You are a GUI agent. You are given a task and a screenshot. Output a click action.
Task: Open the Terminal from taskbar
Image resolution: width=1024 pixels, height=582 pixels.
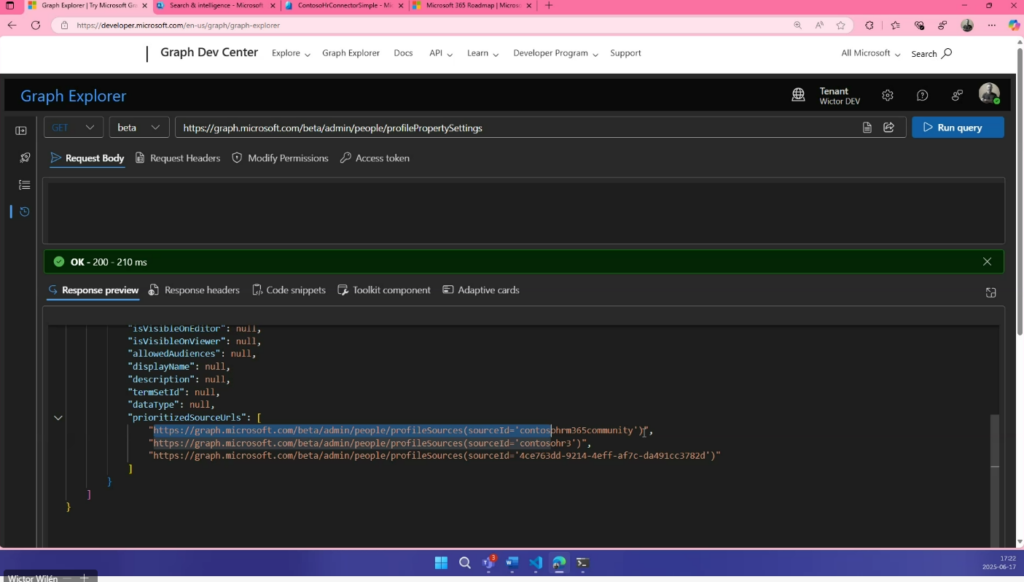(583, 562)
